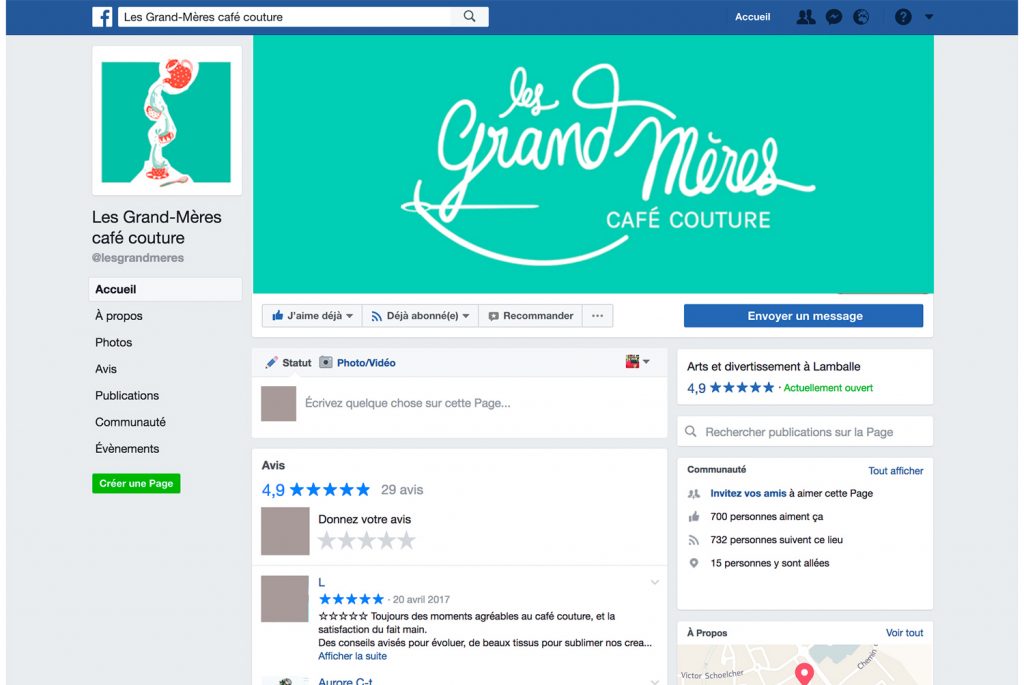Click the map location pin marker
The width and height of the screenshot is (1024, 685).
point(804,673)
